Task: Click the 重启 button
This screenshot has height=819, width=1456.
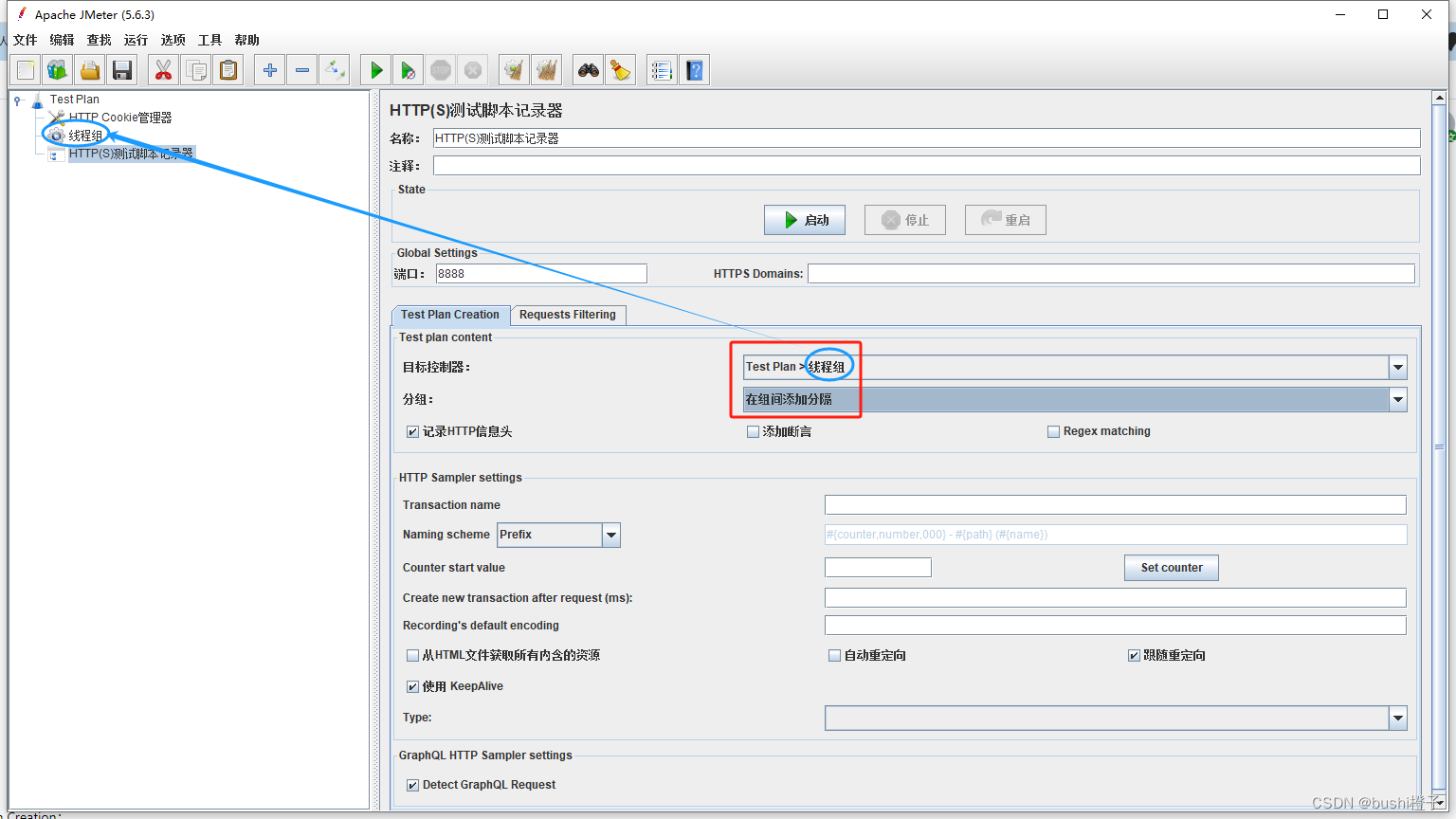Action: [1006, 220]
